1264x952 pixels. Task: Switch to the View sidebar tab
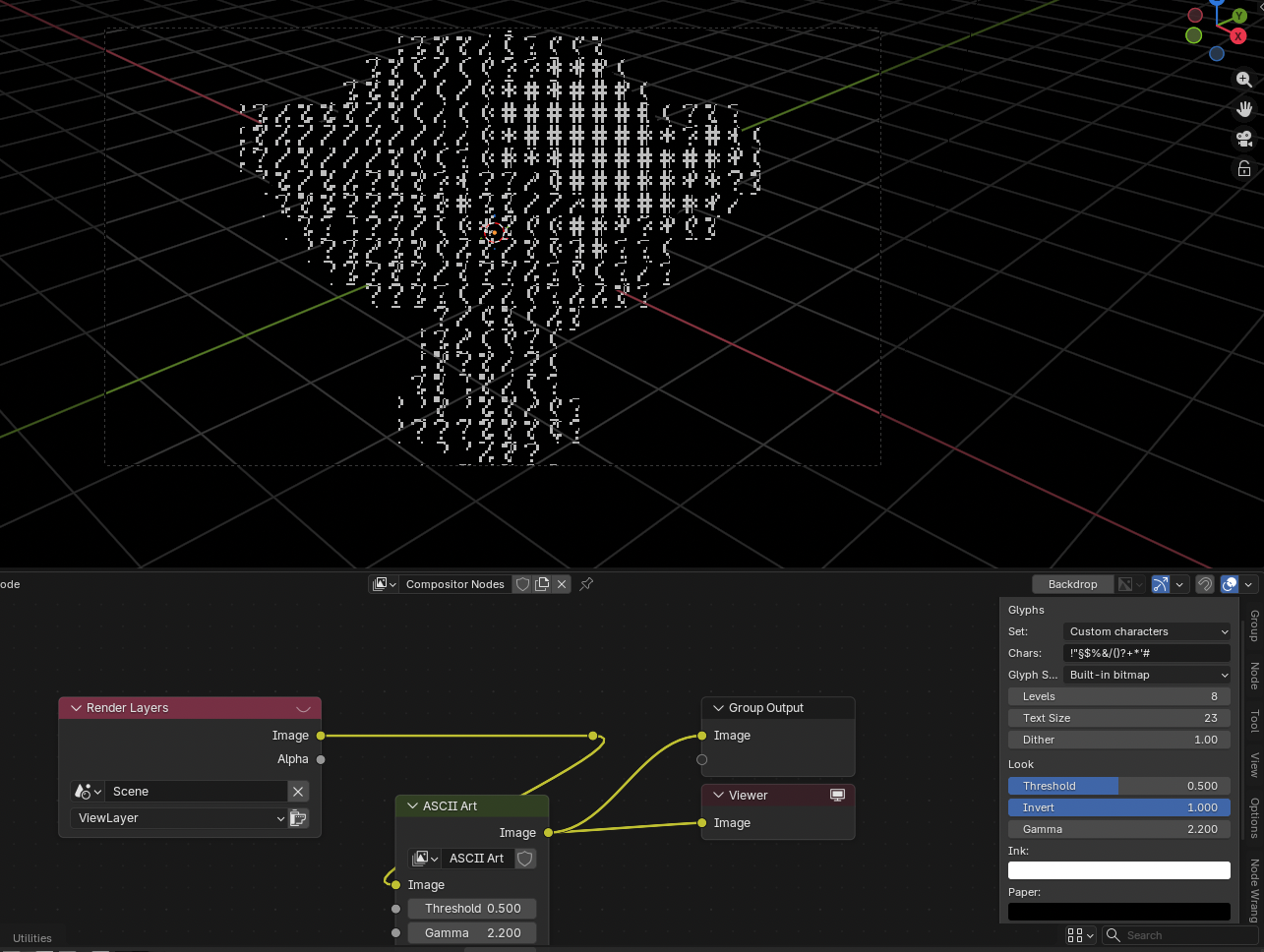pos(1254,765)
